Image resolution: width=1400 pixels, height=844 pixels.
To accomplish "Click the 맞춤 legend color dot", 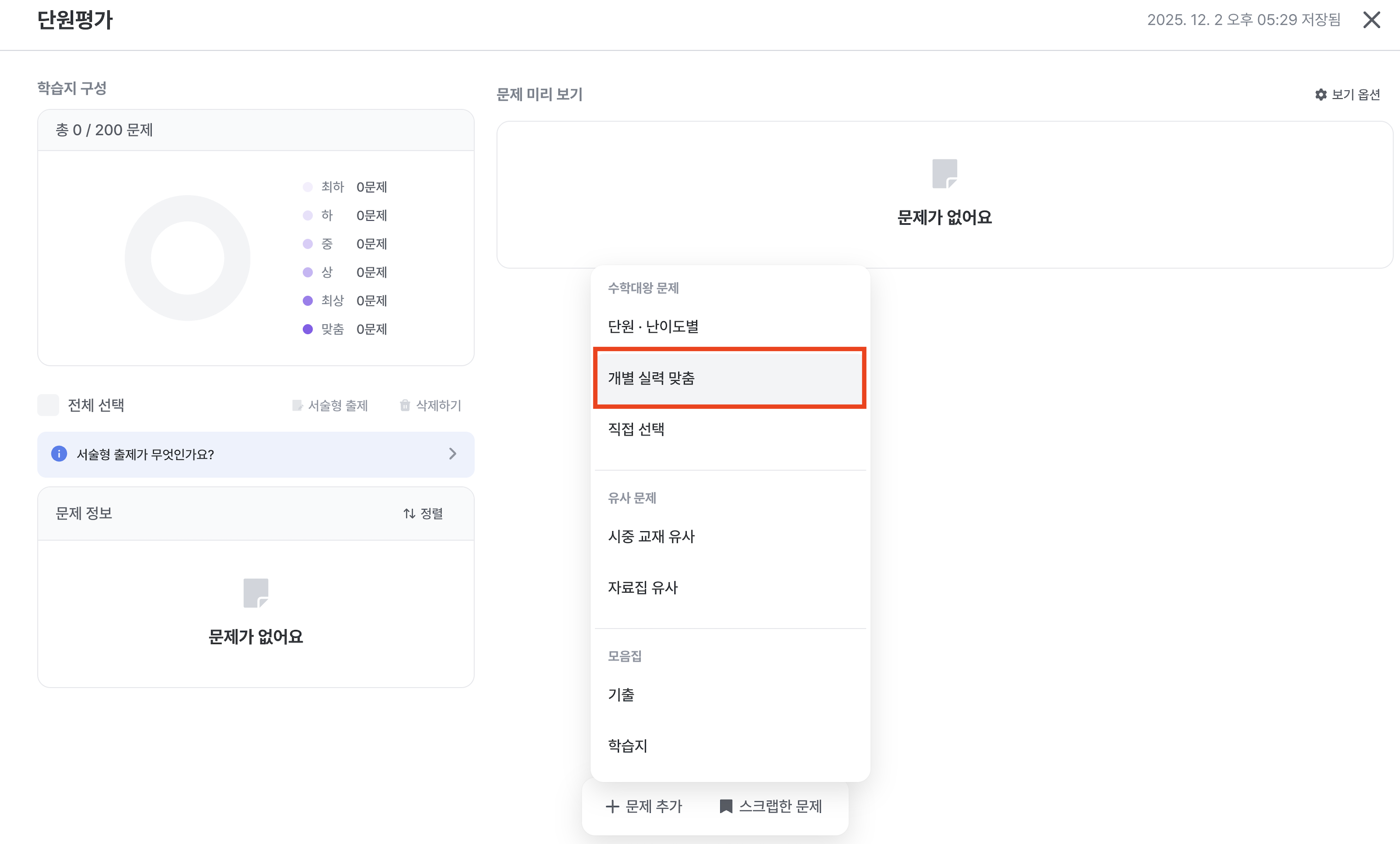I will [x=307, y=329].
